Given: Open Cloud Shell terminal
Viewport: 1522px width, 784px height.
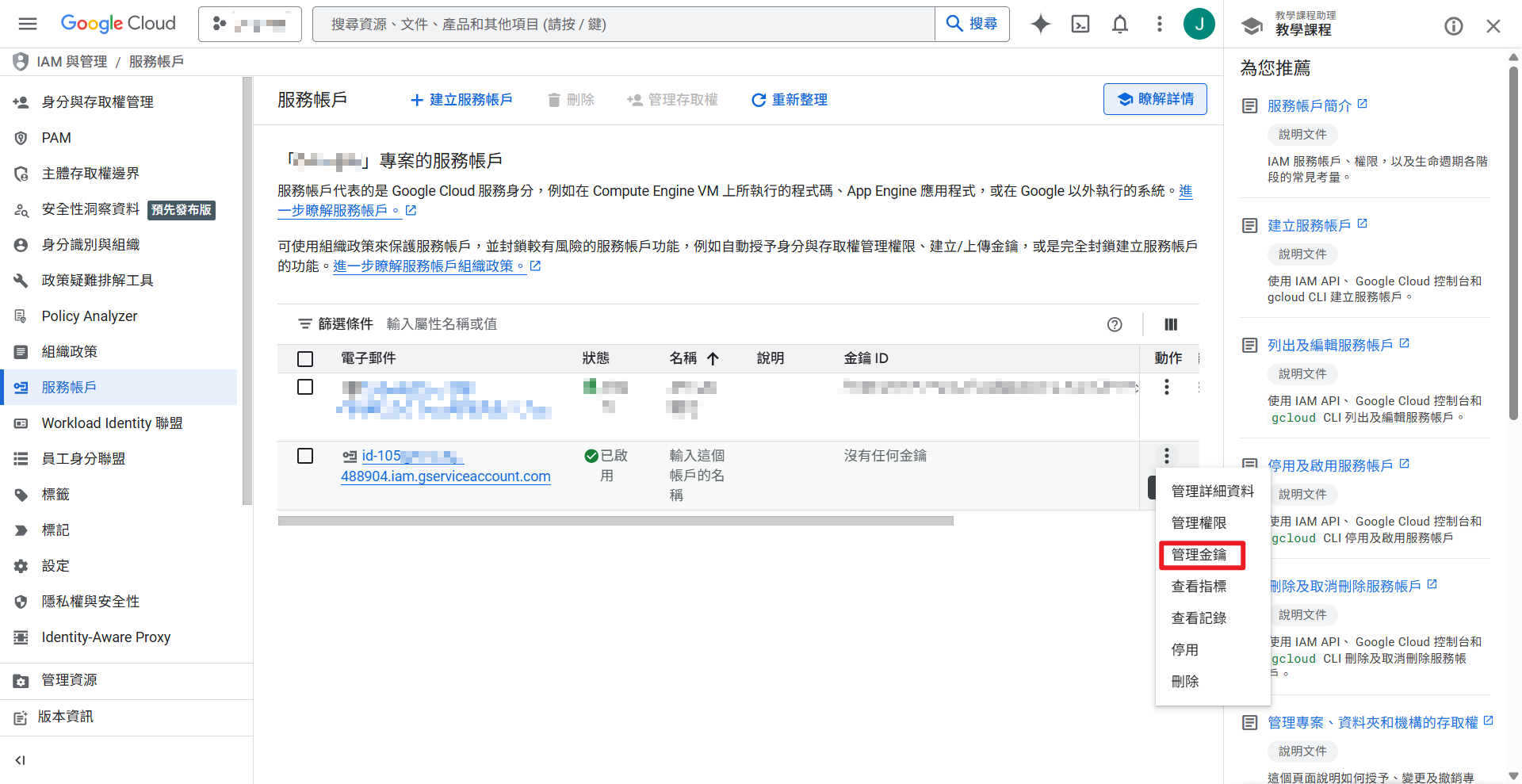Looking at the screenshot, I should point(1080,24).
